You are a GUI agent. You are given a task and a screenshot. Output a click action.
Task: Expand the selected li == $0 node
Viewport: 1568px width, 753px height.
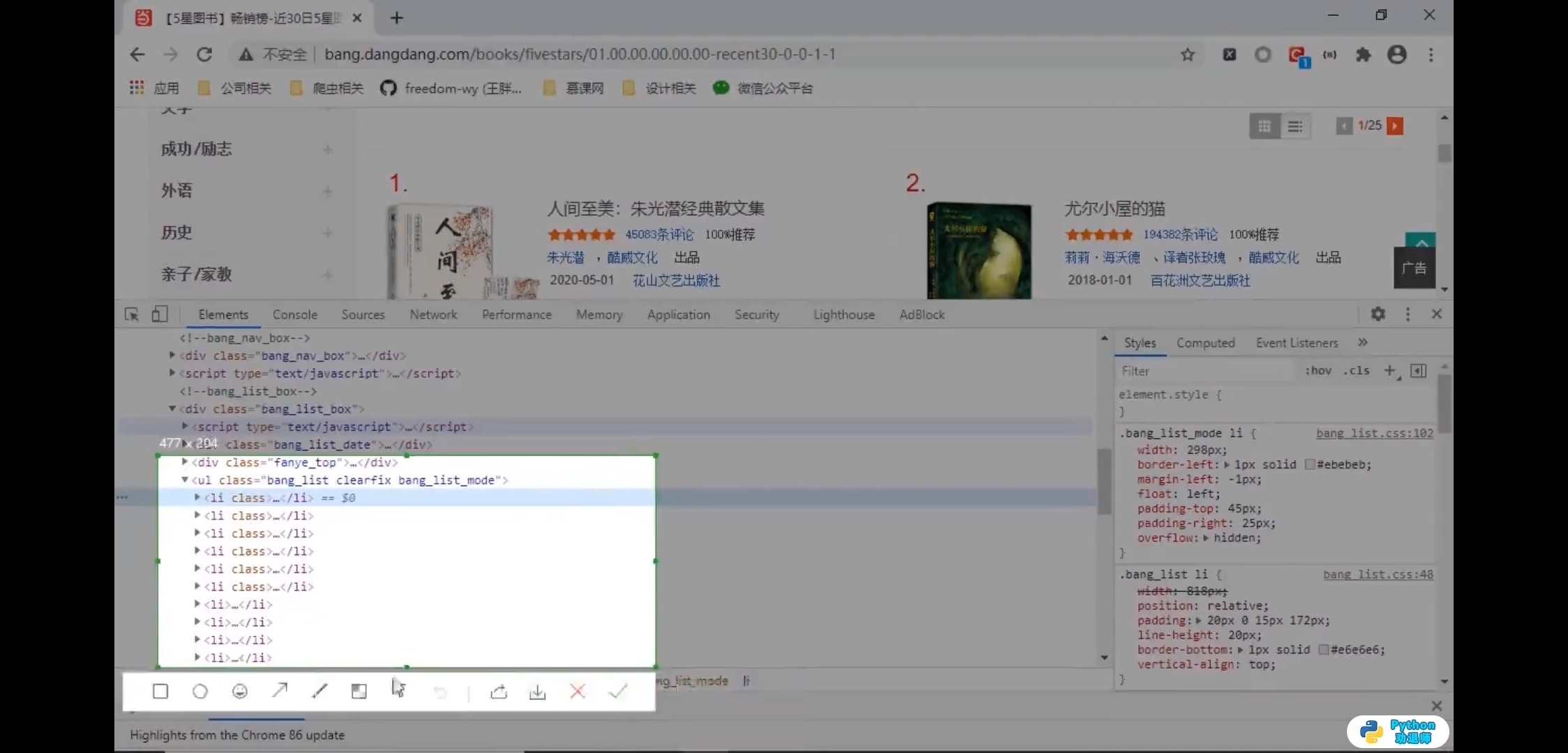[197, 498]
